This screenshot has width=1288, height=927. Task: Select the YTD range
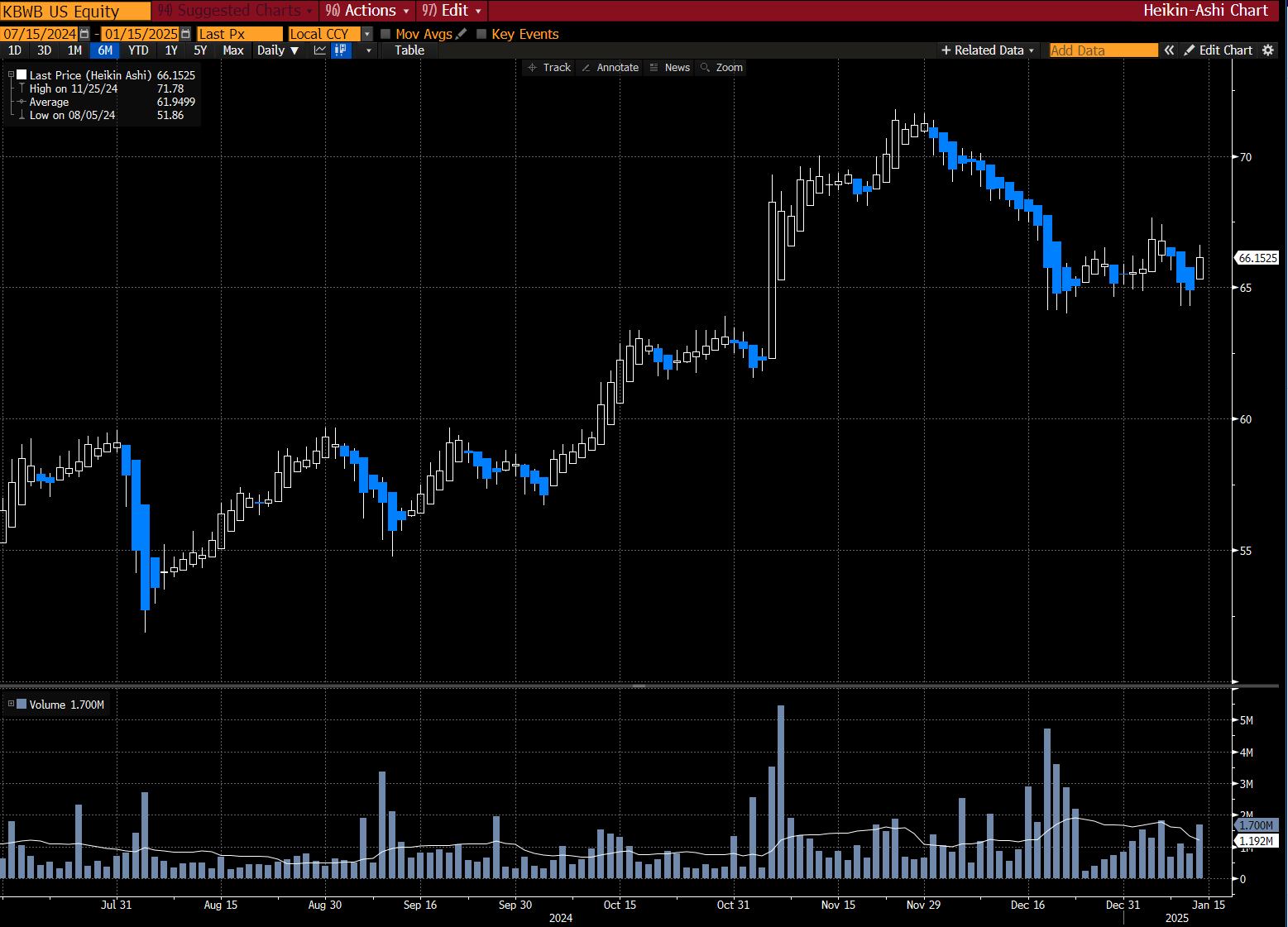click(139, 50)
